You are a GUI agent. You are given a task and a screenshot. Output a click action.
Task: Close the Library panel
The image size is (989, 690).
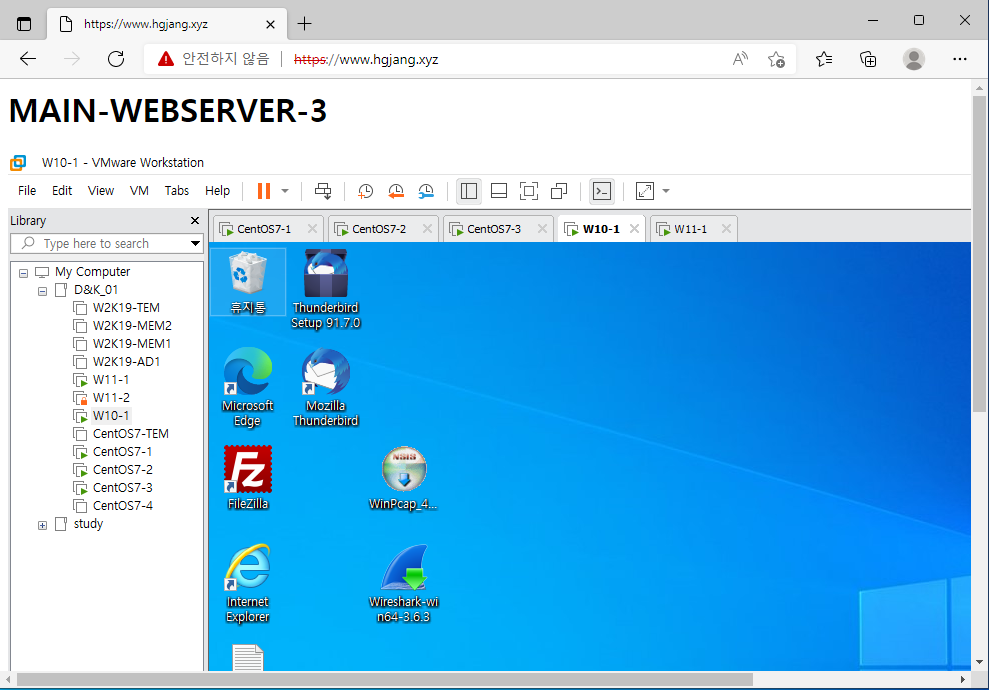point(195,220)
